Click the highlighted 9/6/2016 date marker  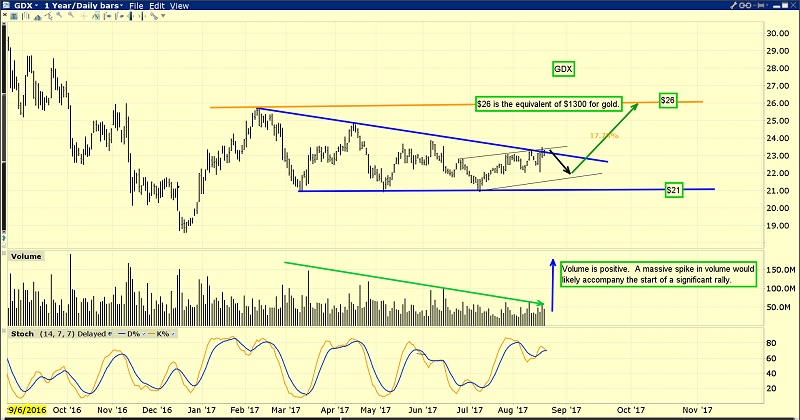point(27,410)
